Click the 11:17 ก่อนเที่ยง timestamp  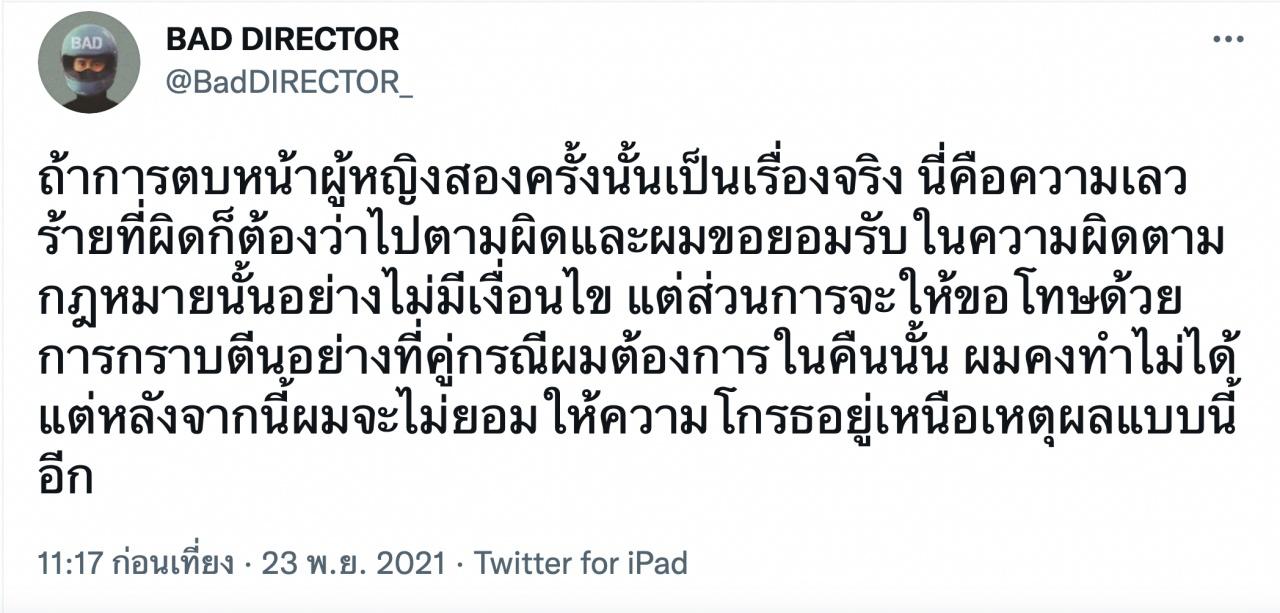[136, 562]
